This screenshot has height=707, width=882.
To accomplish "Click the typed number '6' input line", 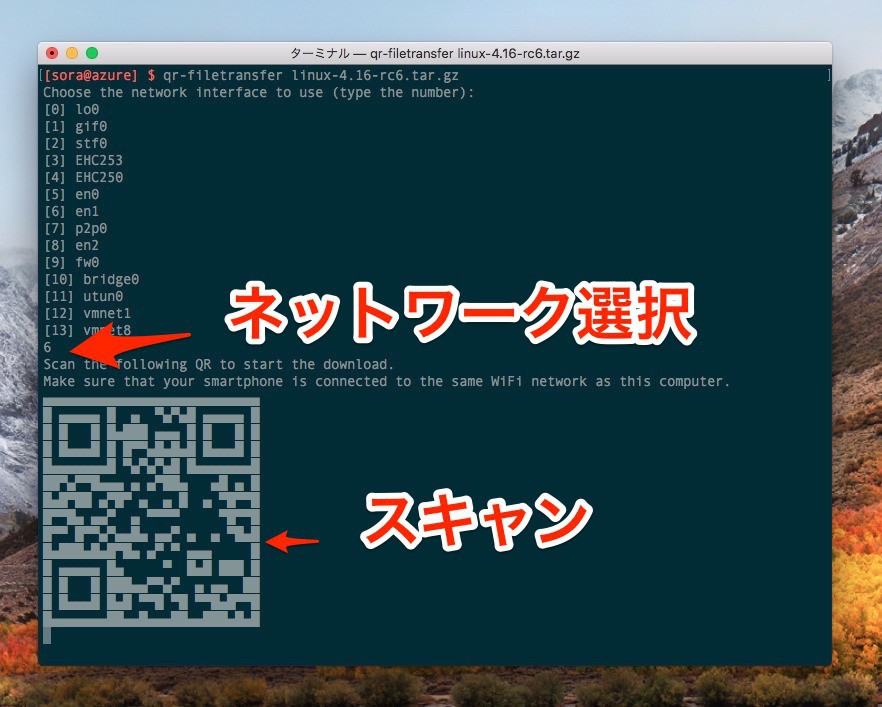I will 47,348.
